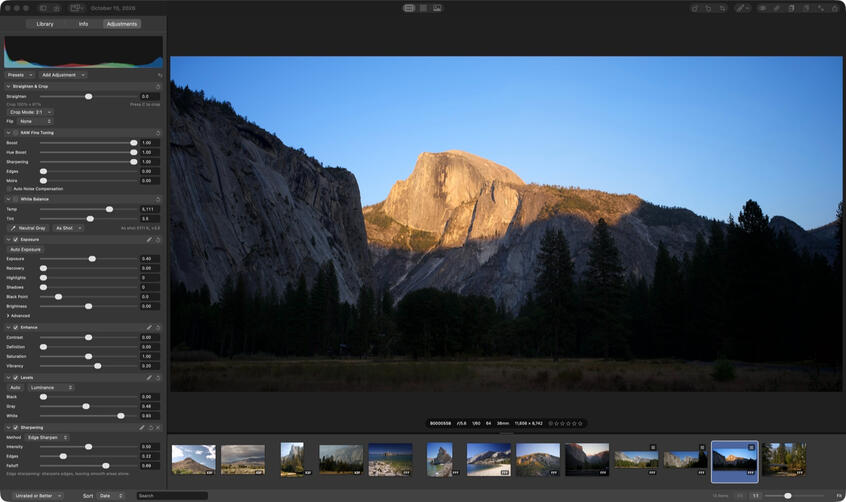The height and width of the screenshot is (502, 846).
Task: Check Auto Noise Compensation
Action: tap(9, 189)
